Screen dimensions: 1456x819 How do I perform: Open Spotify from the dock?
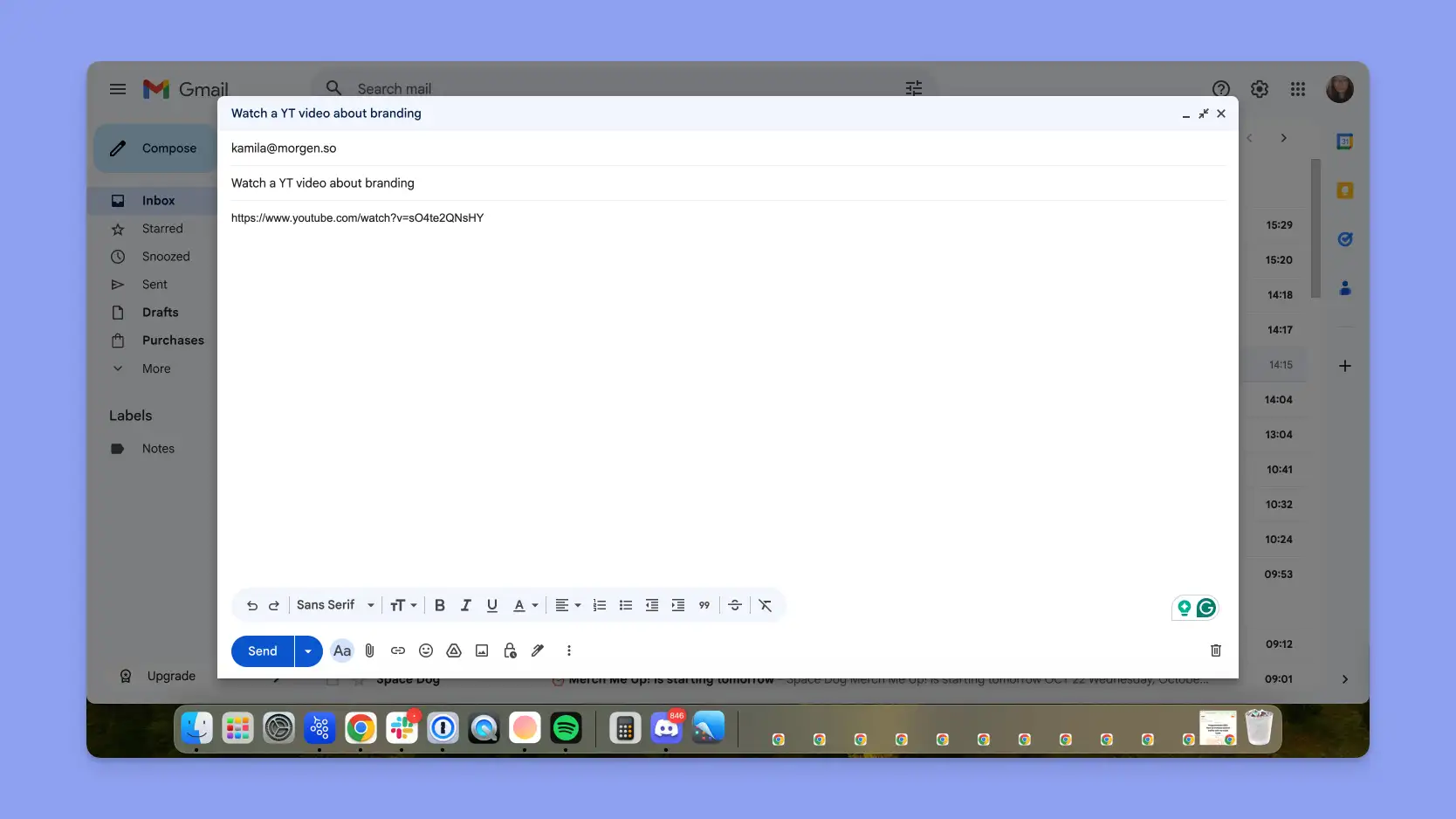tap(566, 727)
